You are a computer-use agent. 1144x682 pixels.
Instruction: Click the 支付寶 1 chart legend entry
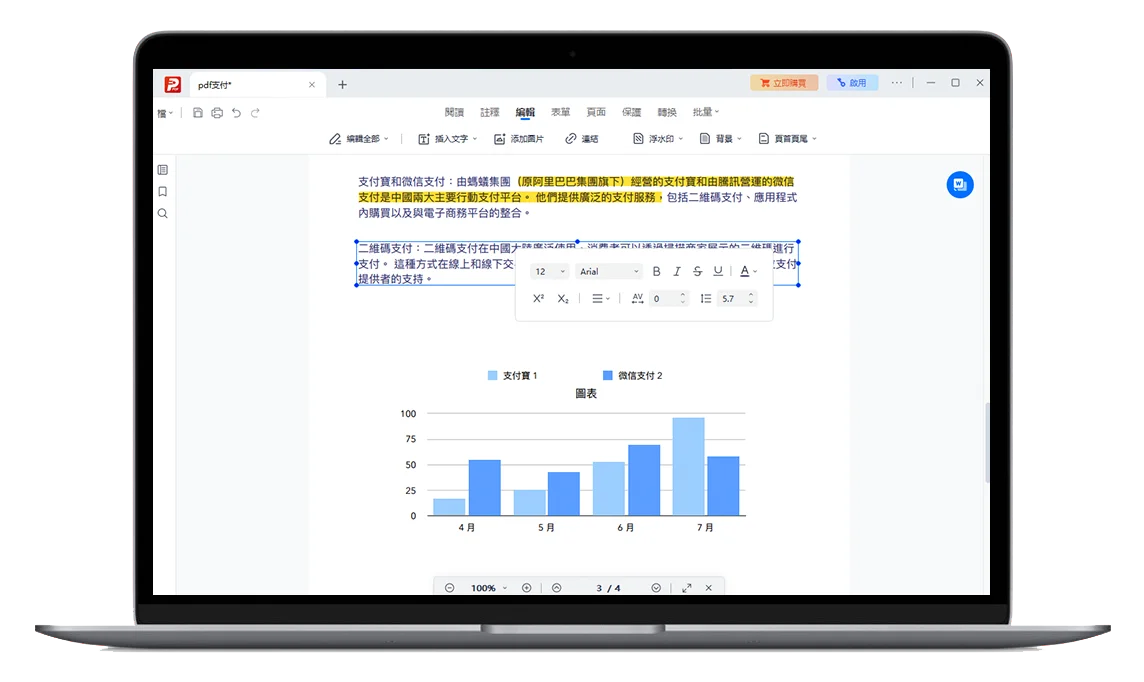[512, 376]
